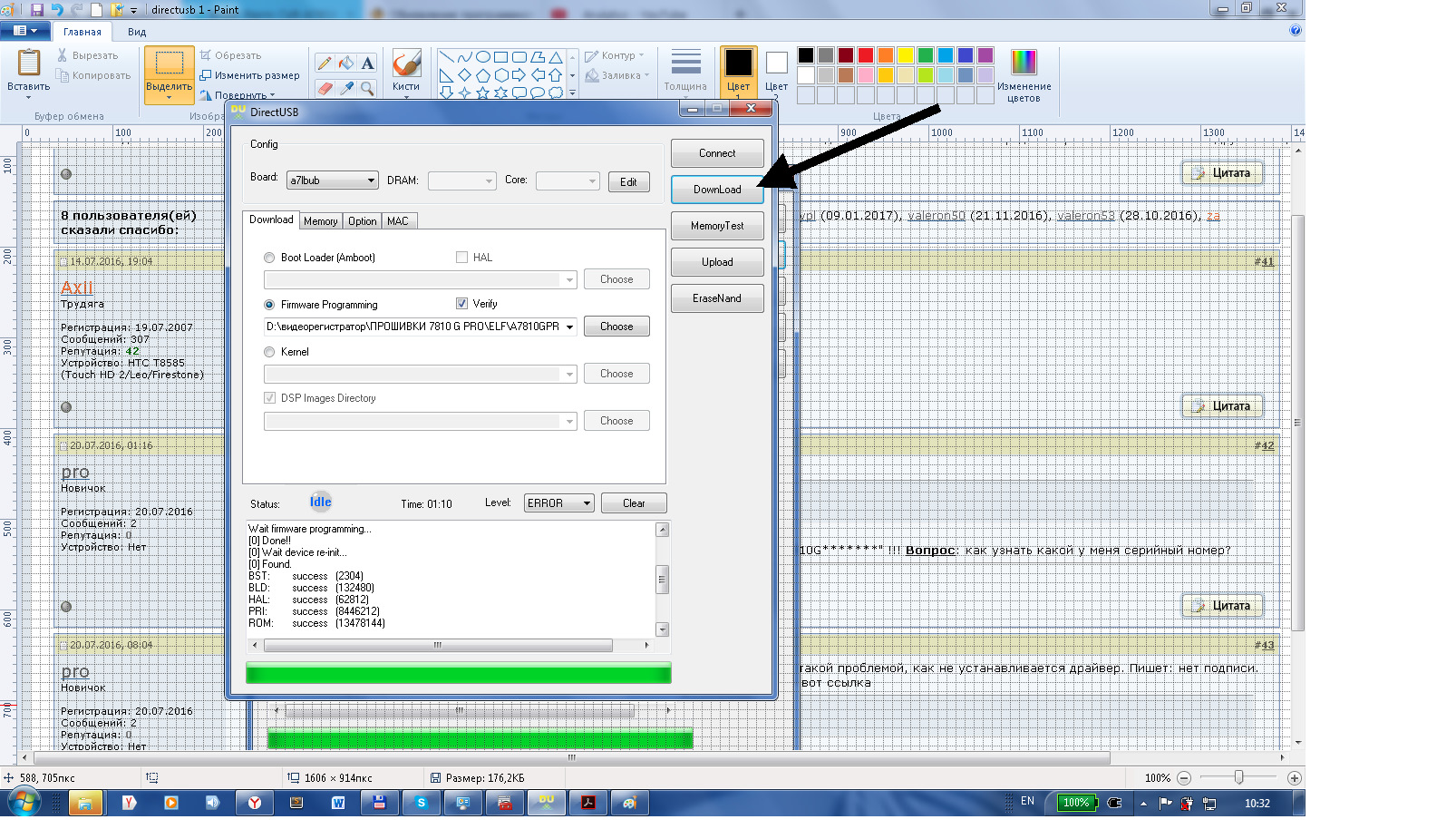Switch to the Главная ribbon tab
1456x829 pixels.
pyautogui.click(x=83, y=32)
